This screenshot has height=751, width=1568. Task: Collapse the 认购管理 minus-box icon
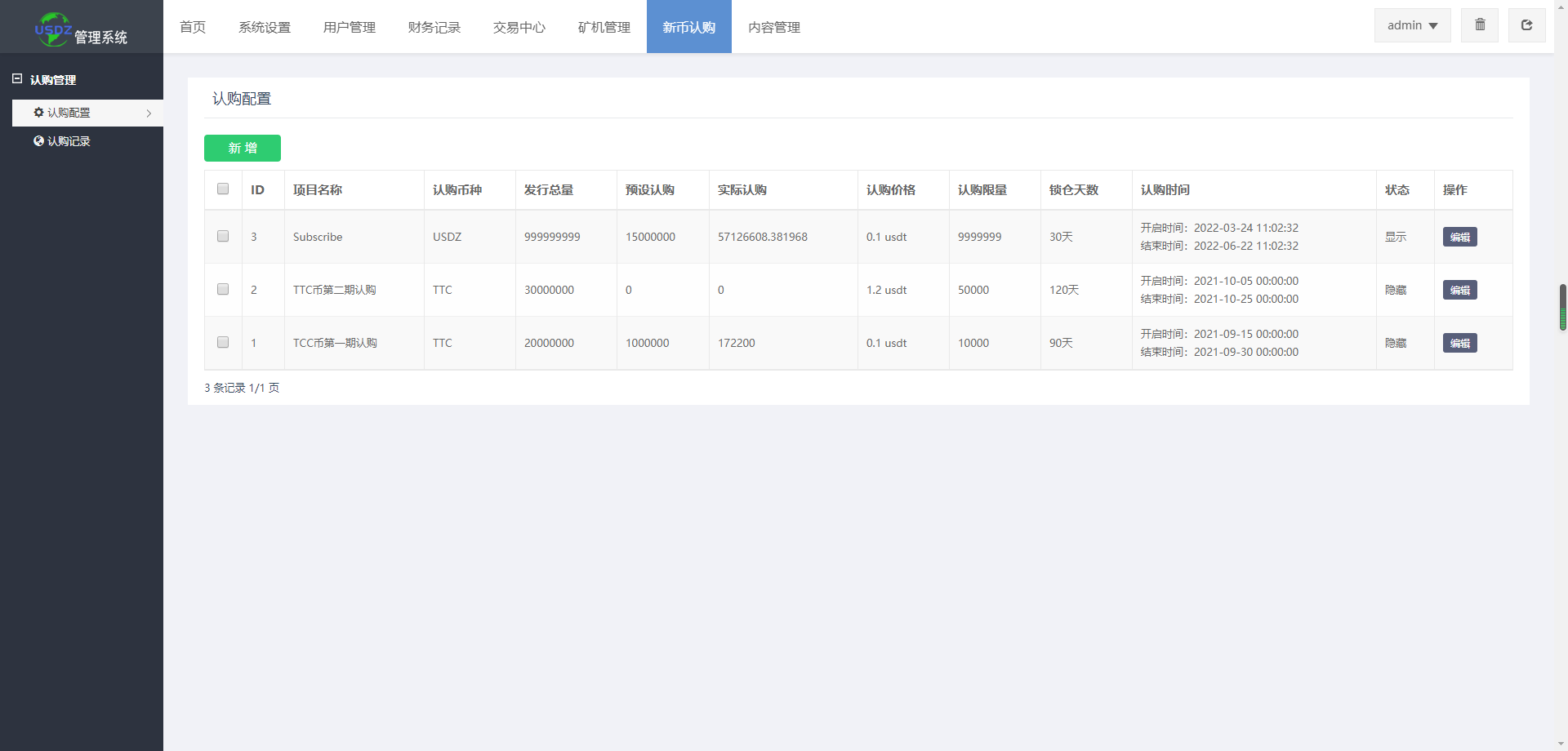pyautogui.click(x=17, y=79)
